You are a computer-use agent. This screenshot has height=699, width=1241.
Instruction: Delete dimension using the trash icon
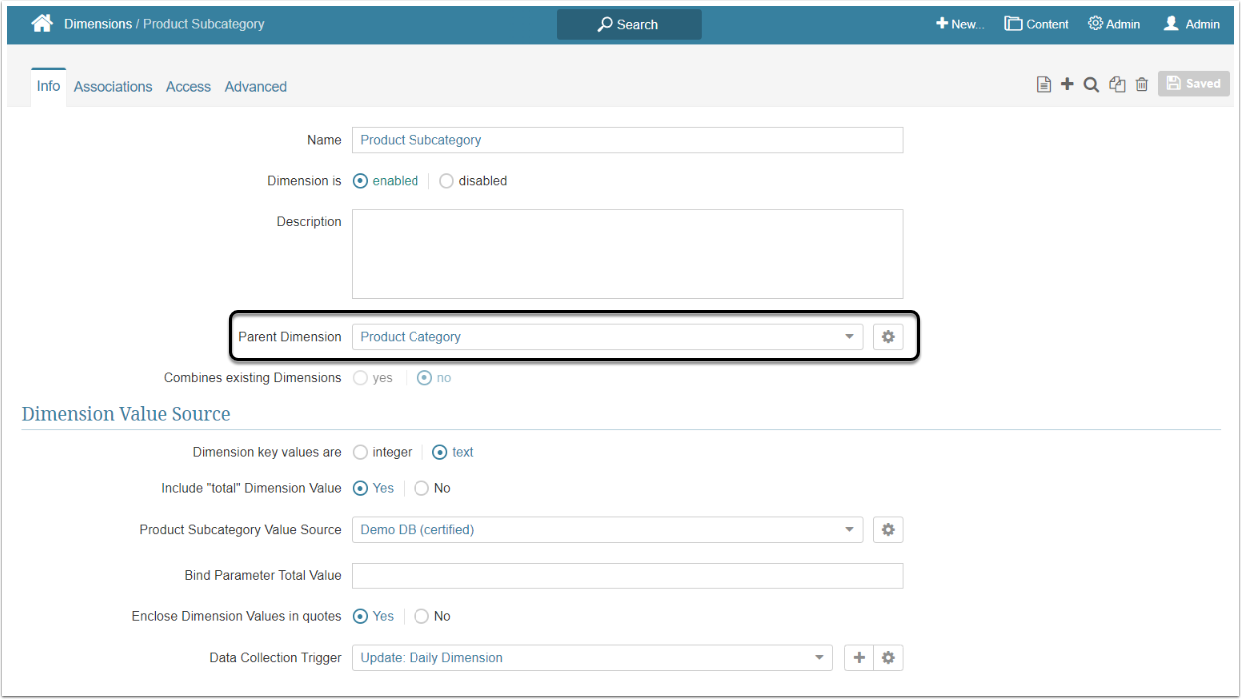pos(1141,85)
